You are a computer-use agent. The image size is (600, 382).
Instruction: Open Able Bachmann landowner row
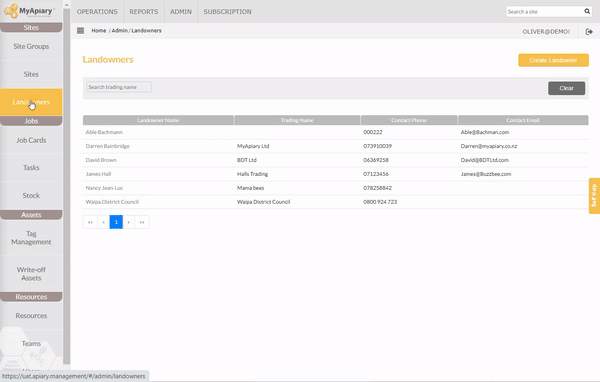(x=336, y=132)
